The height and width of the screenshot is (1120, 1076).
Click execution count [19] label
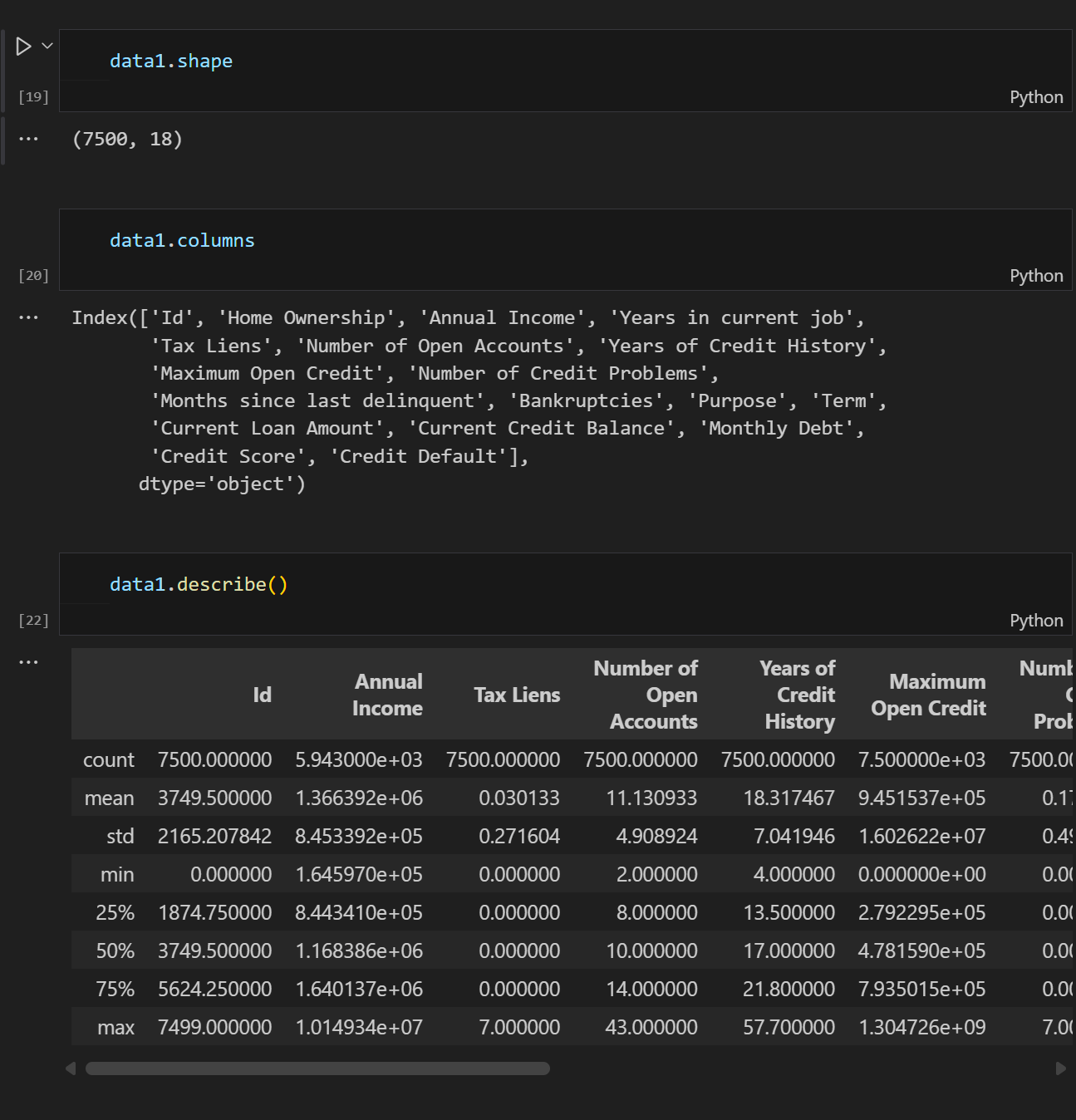[33, 97]
